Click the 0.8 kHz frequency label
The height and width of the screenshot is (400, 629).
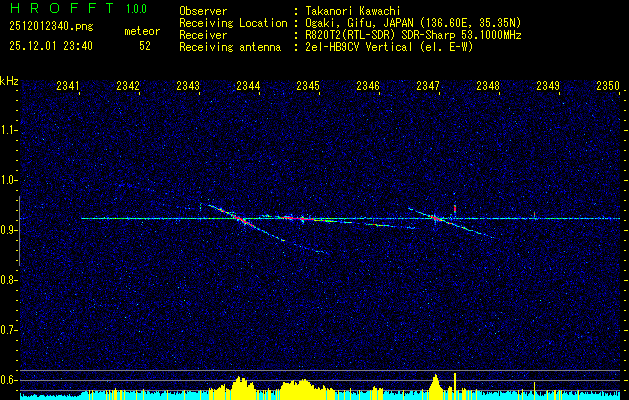(8, 280)
